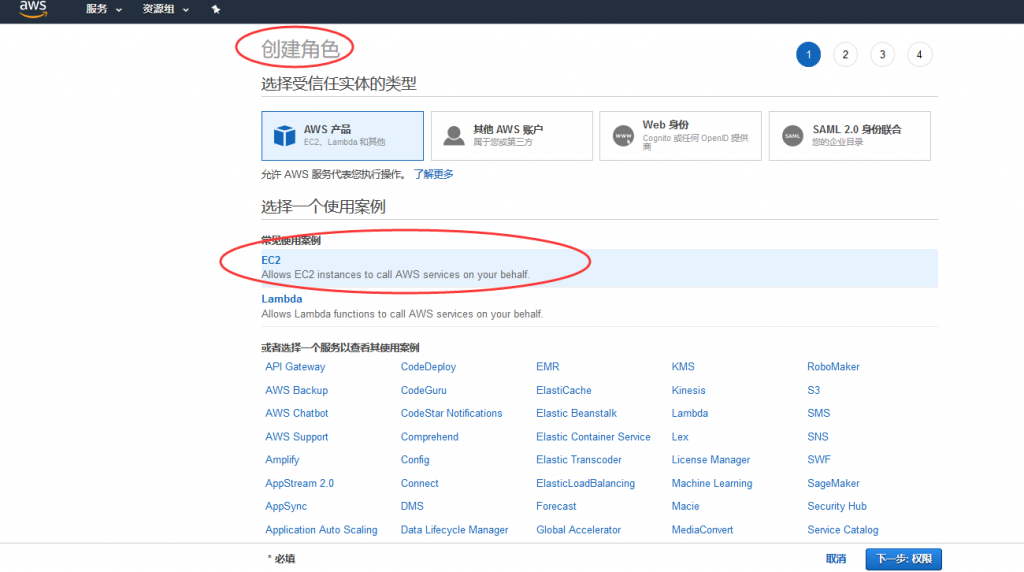Click the AWS 产品 cube icon
Image resolution: width=1024 pixels, height=572 pixels.
[x=284, y=135]
